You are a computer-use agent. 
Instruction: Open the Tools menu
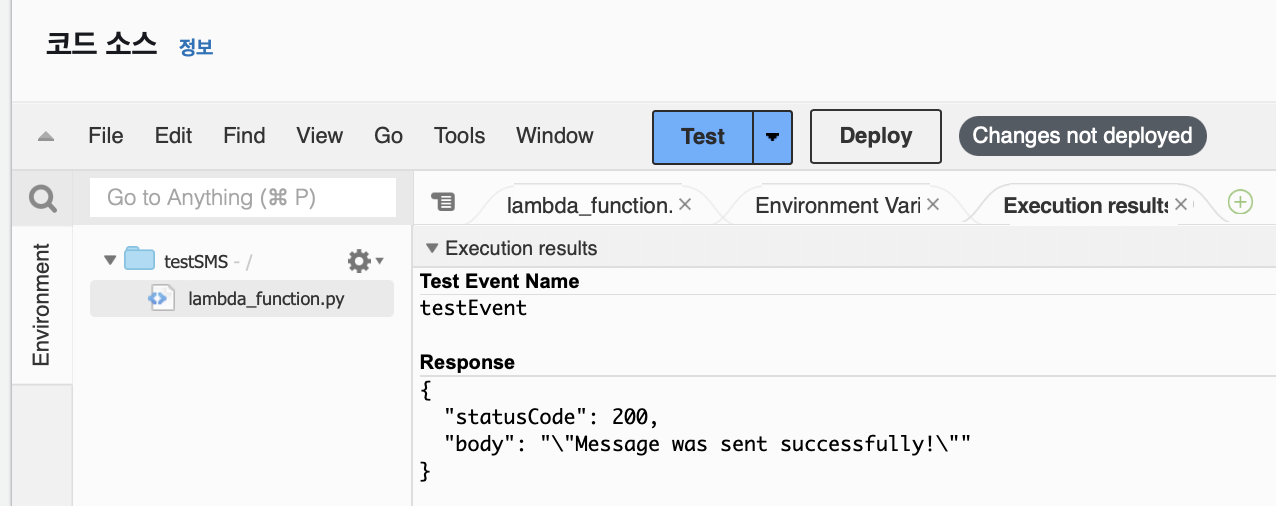[x=459, y=136]
